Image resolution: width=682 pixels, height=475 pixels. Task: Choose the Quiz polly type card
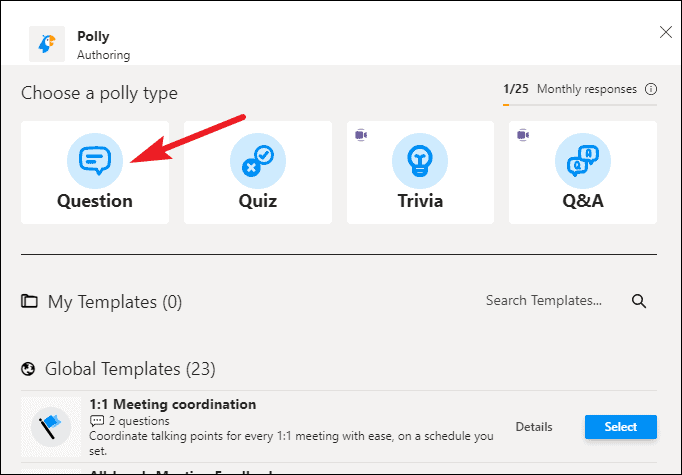(258, 173)
